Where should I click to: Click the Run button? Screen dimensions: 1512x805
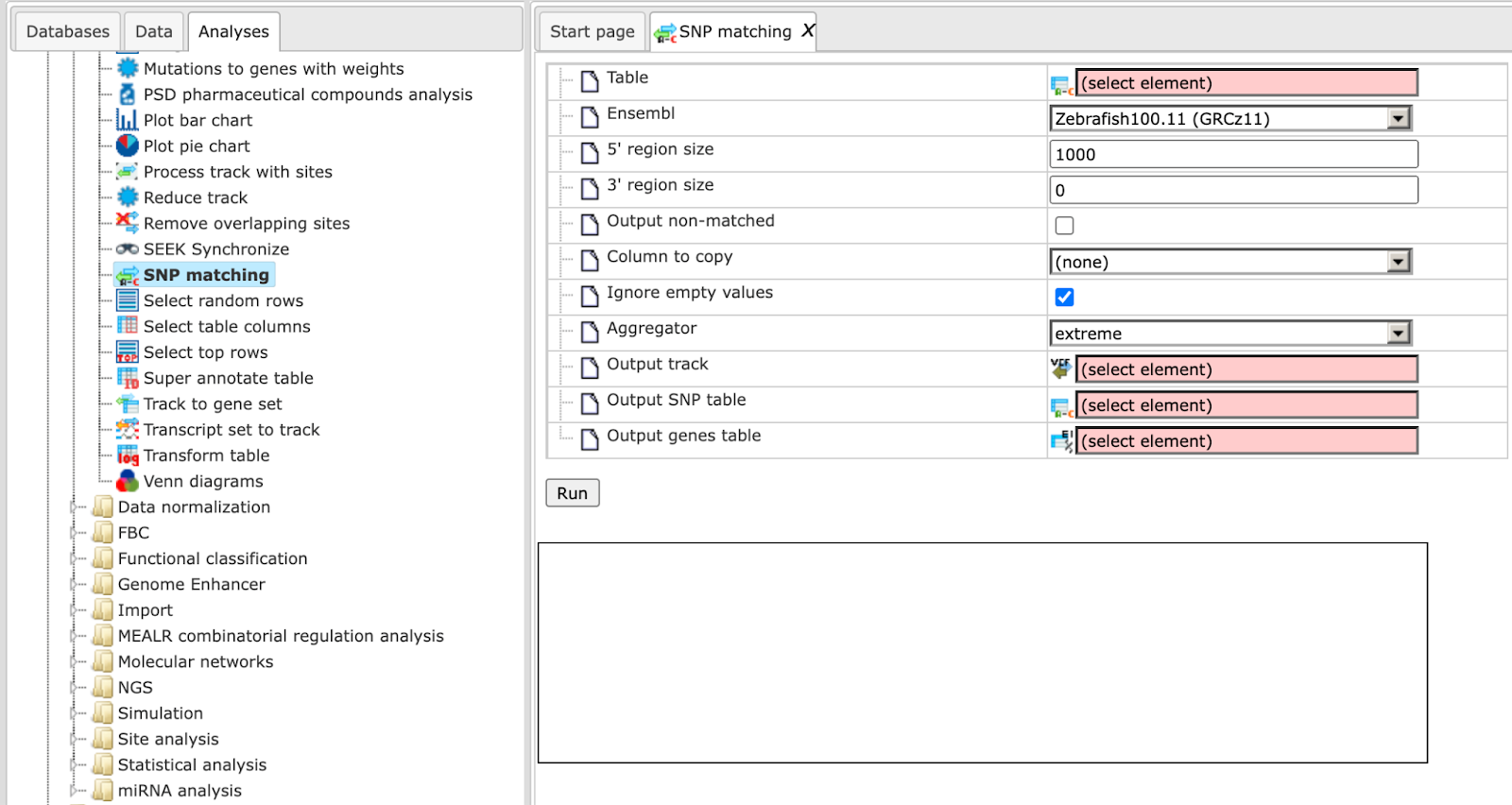572,493
